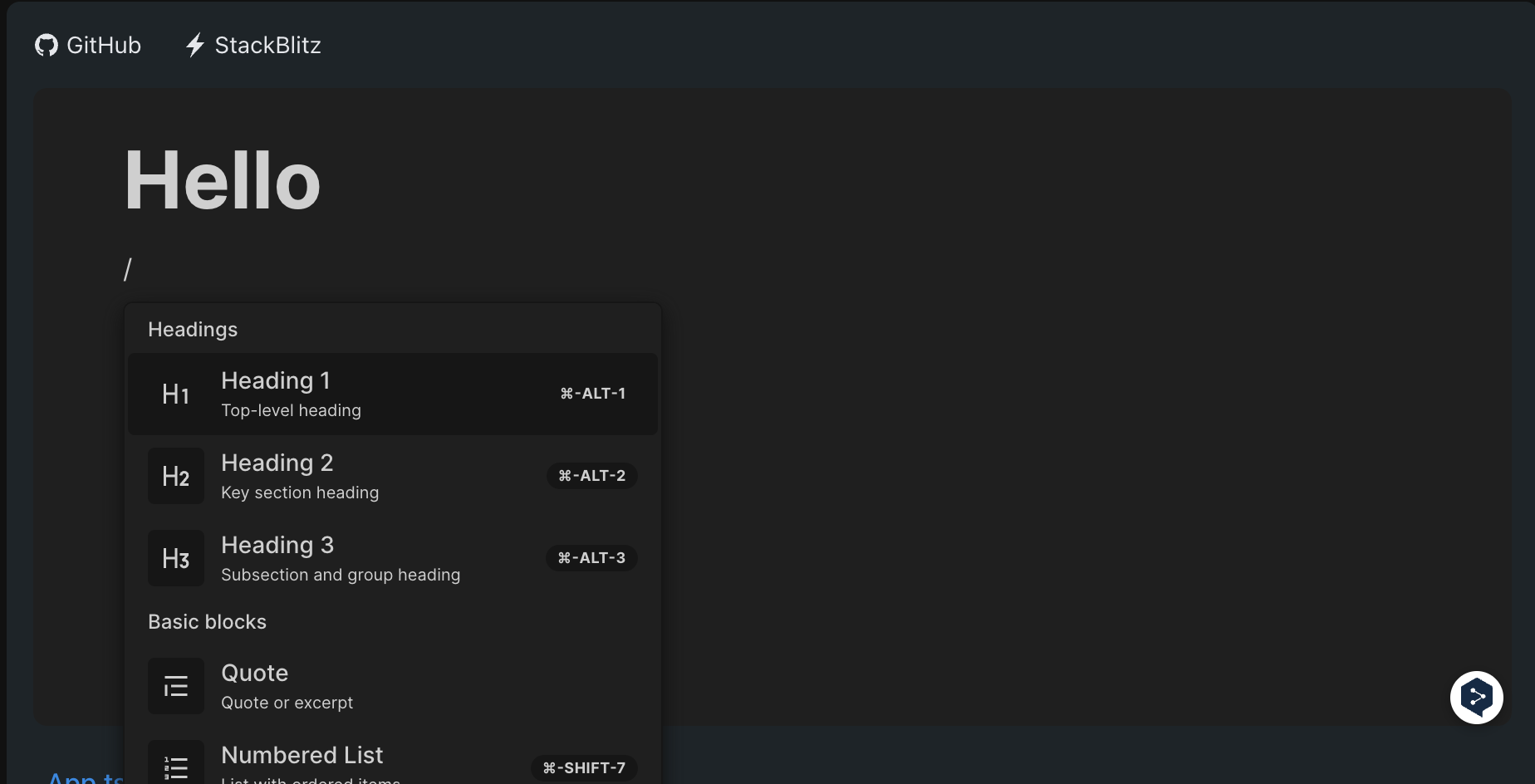The width and height of the screenshot is (1535, 784).
Task: Click the Numbered List icon
Action: click(x=176, y=764)
